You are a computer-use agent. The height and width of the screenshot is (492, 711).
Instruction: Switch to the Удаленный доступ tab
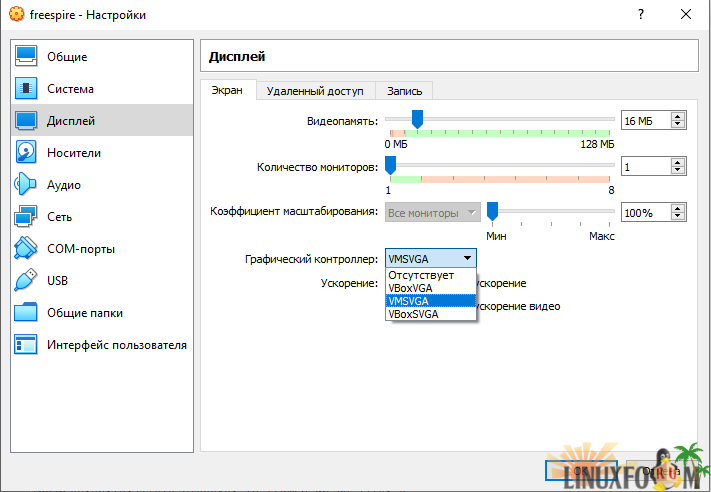point(315,91)
